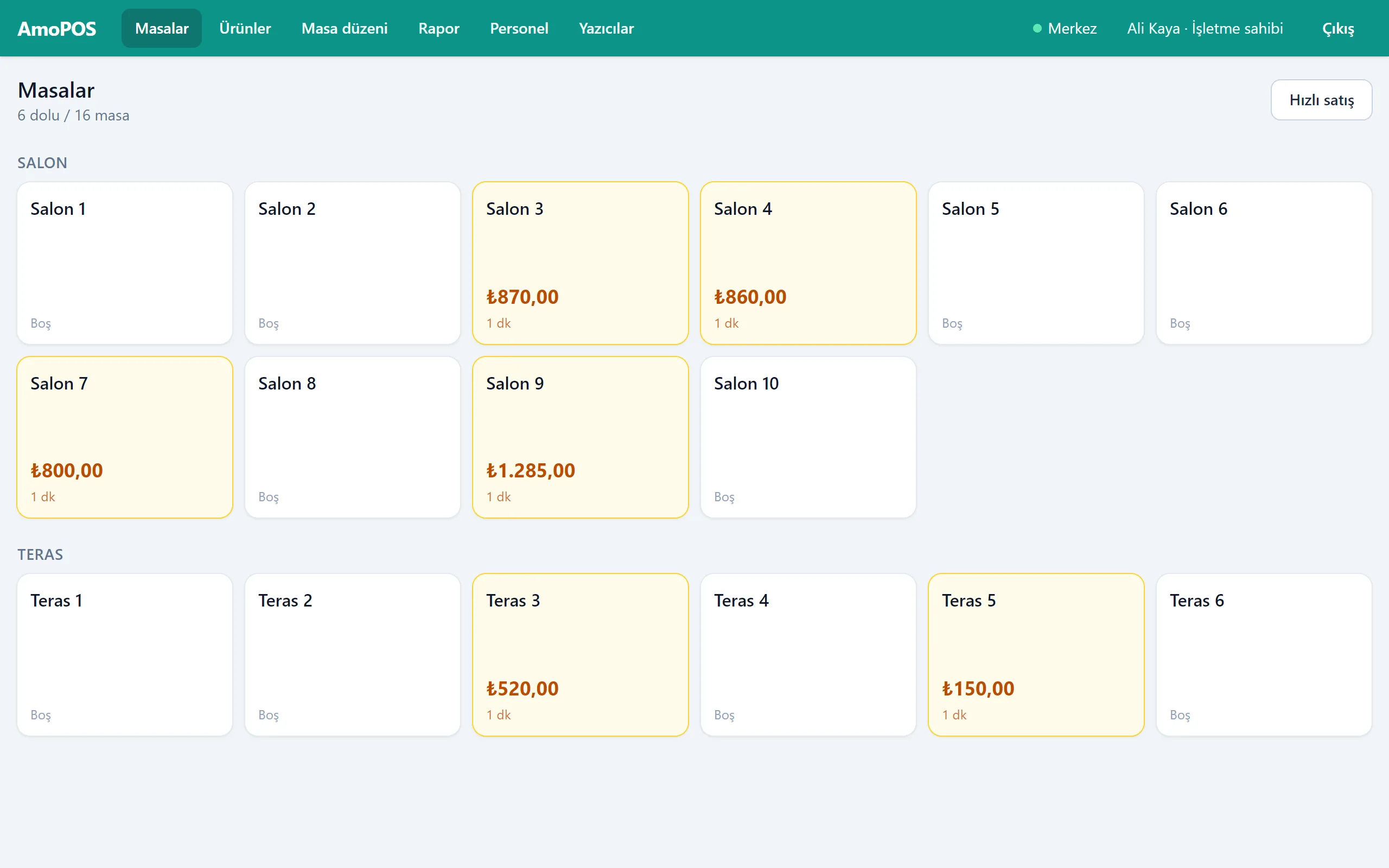Switch to the Personel tab

pyautogui.click(x=519, y=28)
